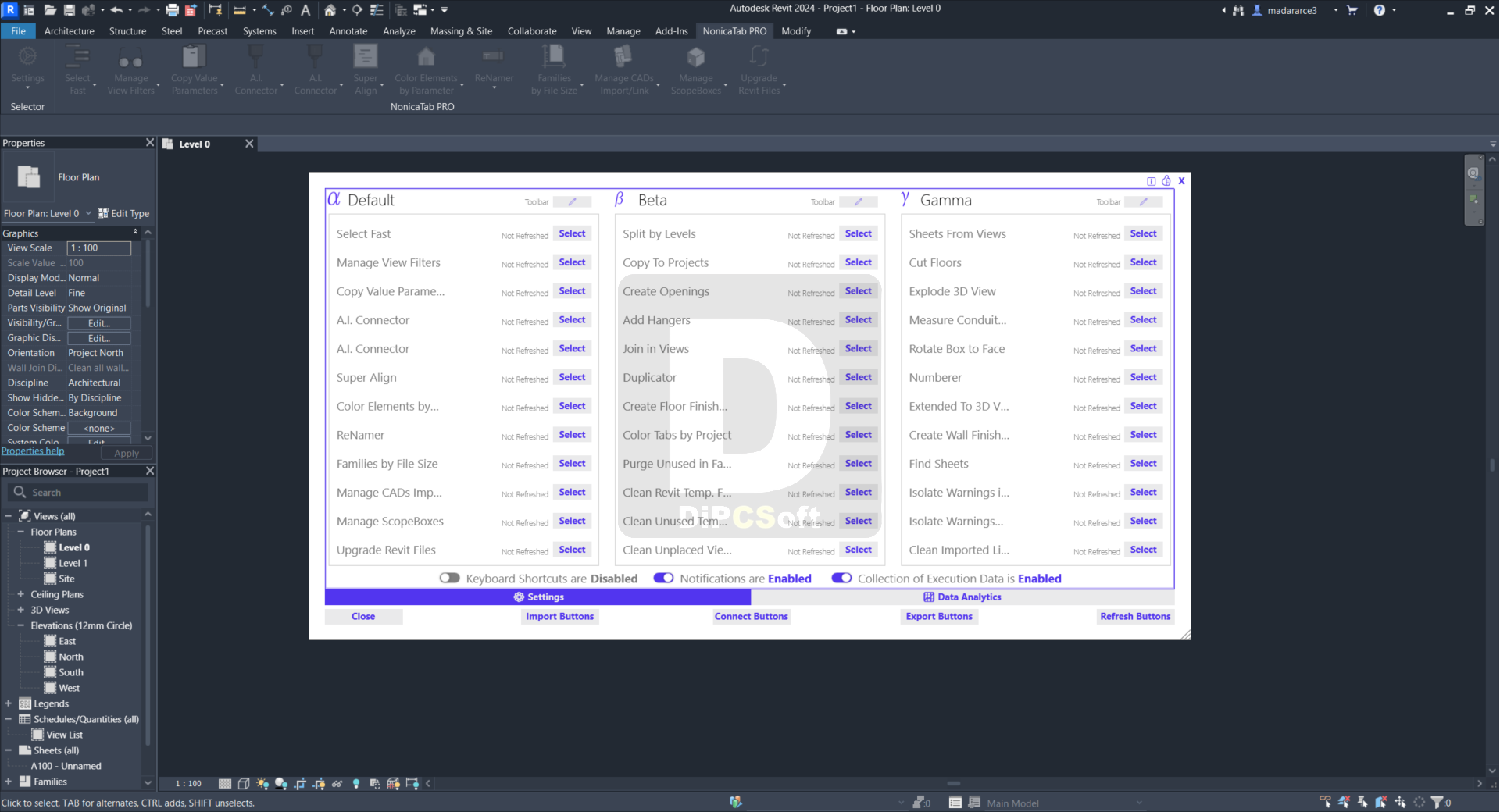Switch to the Modify ribbon tab
This screenshot has height=812, width=1500.
pyautogui.click(x=796, y=31)
